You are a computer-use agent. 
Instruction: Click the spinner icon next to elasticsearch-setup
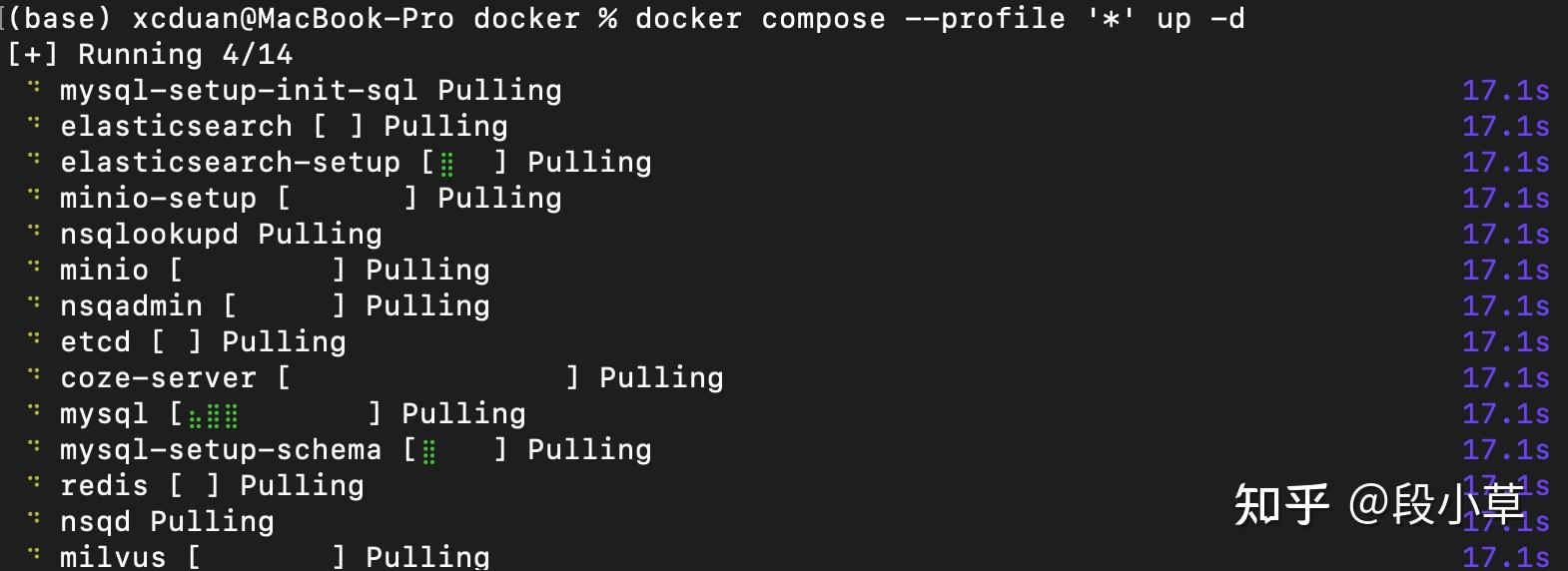35,161
